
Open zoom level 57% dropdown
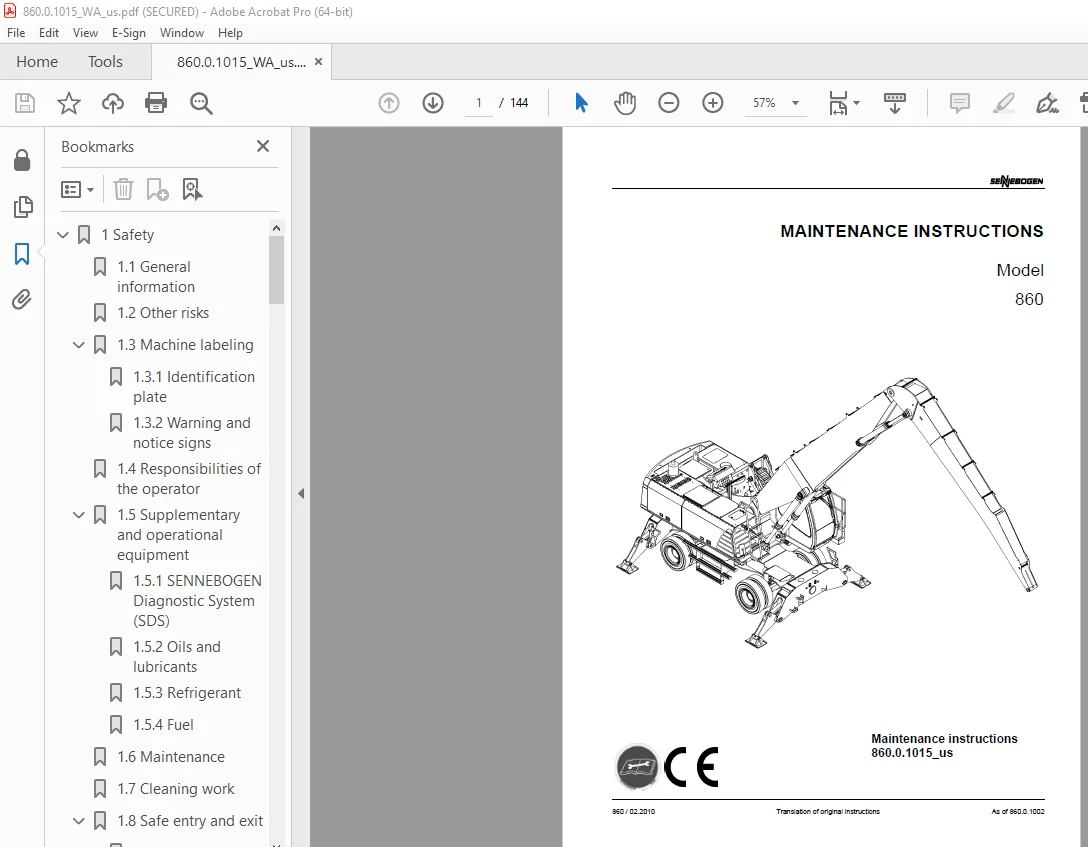coord(795,103)
